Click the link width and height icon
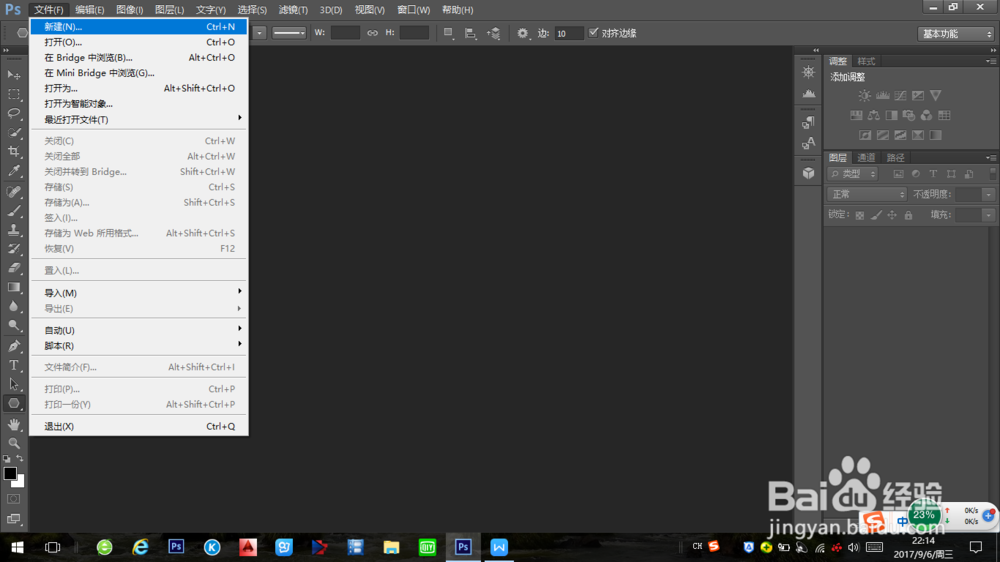The height and width of the screenshot is (562, 1000). (x=372, y=33)
